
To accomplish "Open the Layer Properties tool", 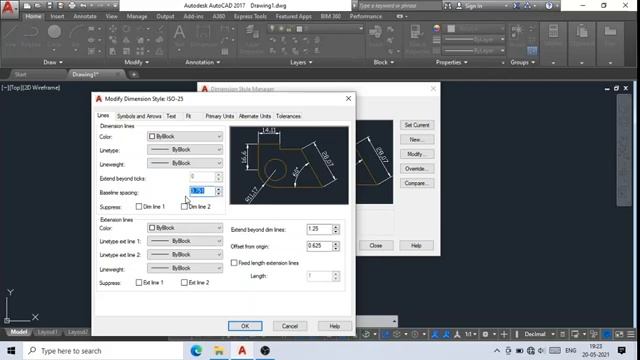I will click(x=252, y=39).
